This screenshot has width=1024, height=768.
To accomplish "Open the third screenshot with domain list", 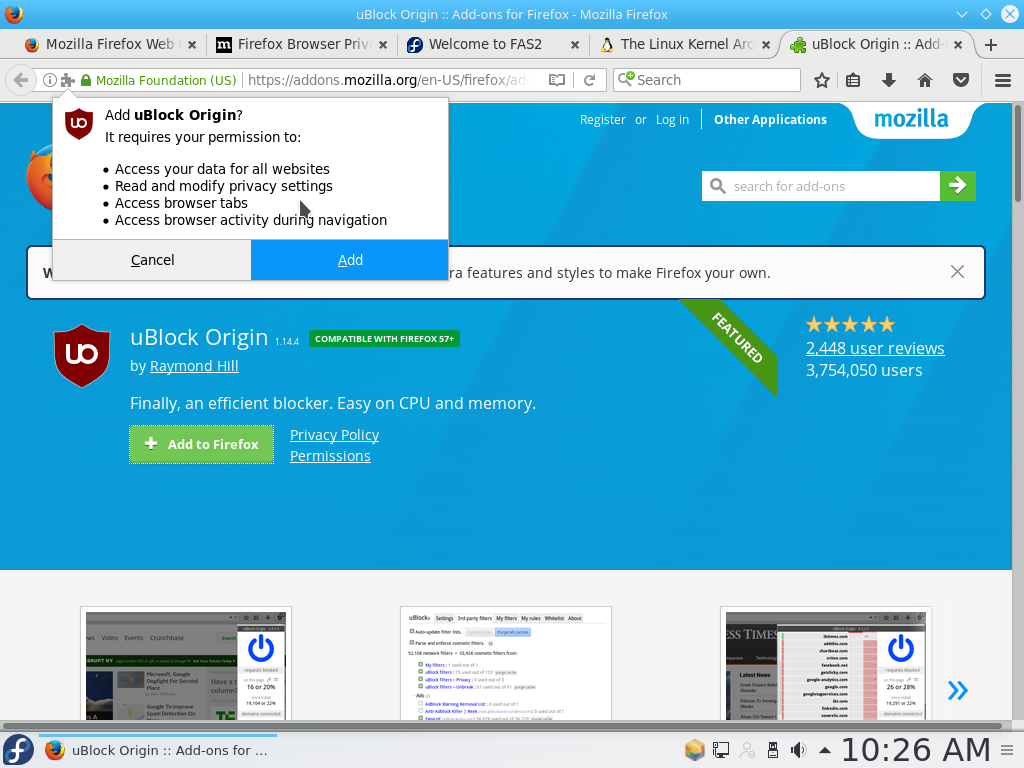I will coord(825,664).
